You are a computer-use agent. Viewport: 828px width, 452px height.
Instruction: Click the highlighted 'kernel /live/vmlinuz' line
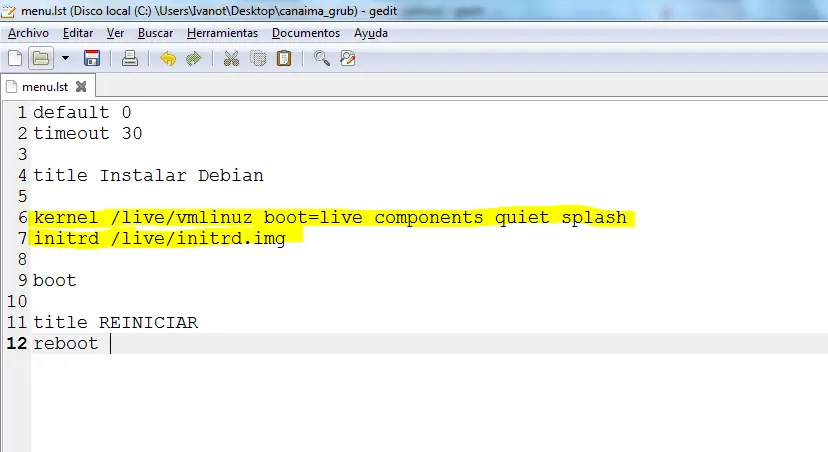330,218
